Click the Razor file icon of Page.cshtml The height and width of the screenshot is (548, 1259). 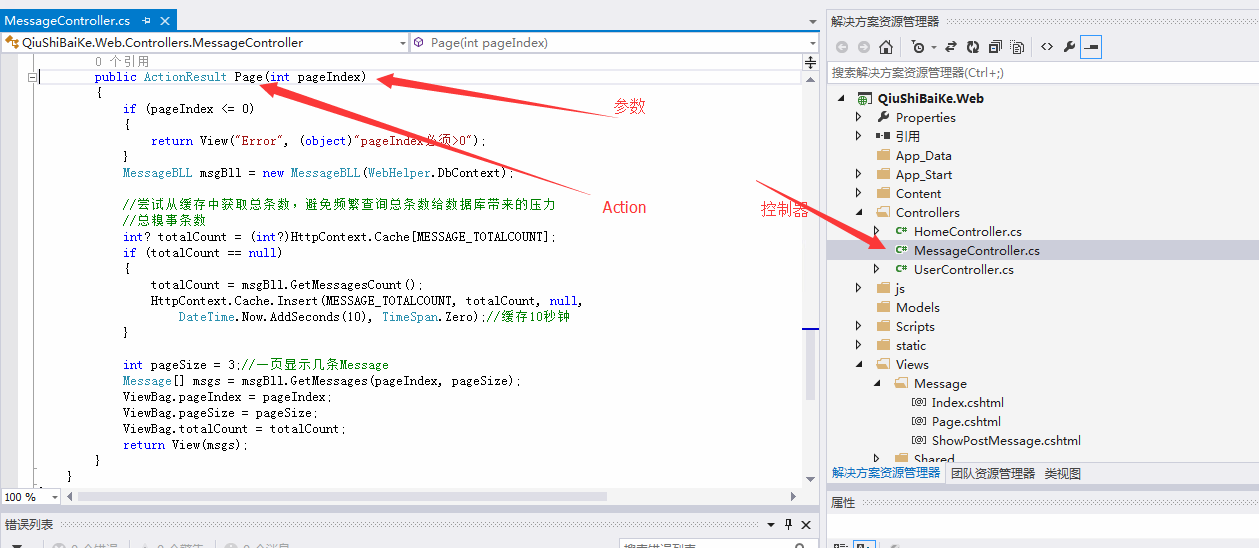[919, 421]
